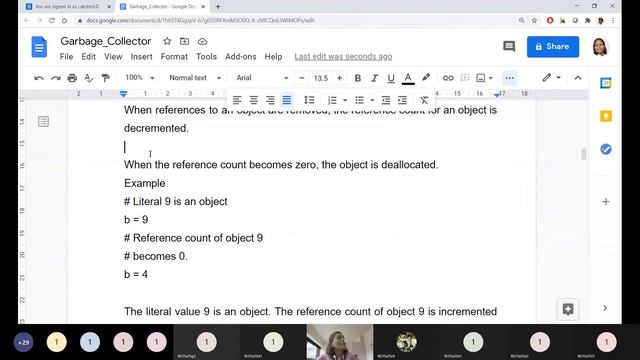Toggle Underline formatting

tap(391, 78)
